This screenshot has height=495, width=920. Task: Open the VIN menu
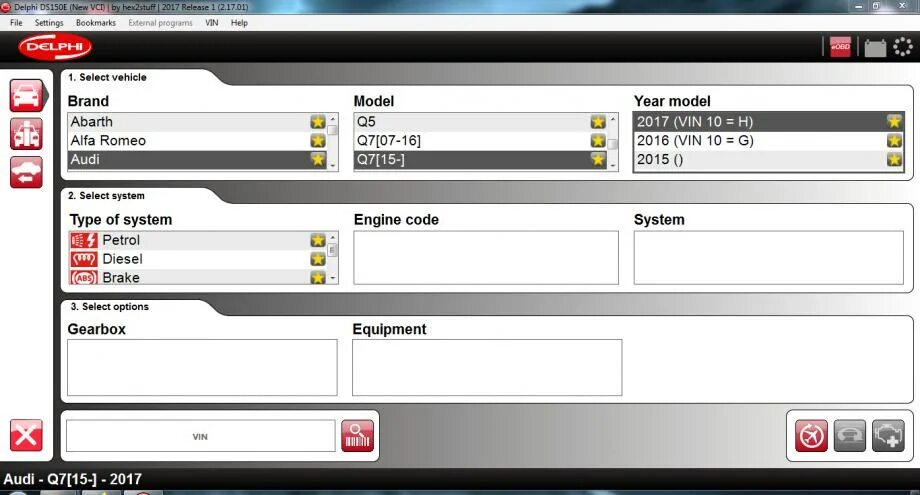212,23
